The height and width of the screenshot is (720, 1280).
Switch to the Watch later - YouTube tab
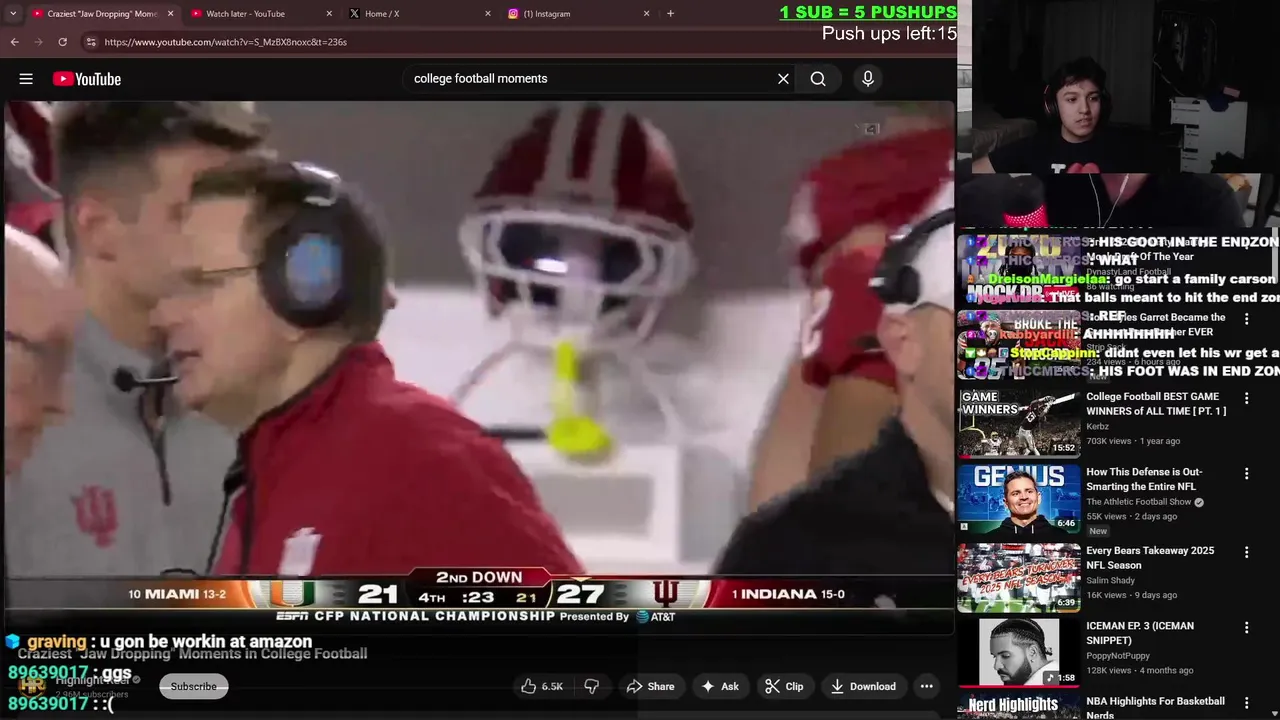click(260, 14)
